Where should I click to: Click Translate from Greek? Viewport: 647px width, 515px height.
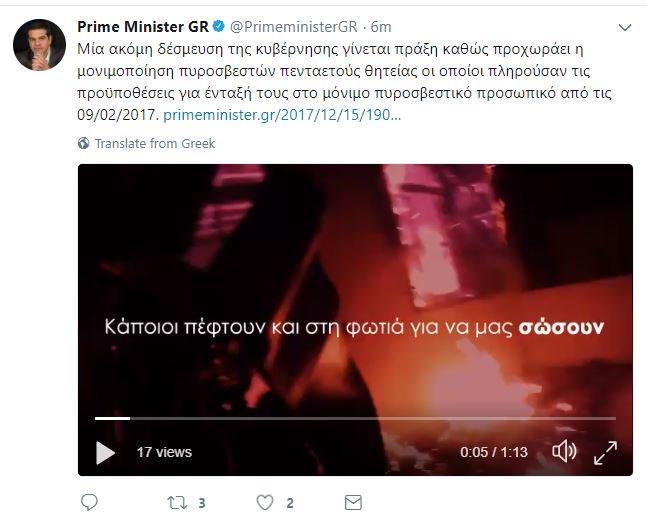155,143
